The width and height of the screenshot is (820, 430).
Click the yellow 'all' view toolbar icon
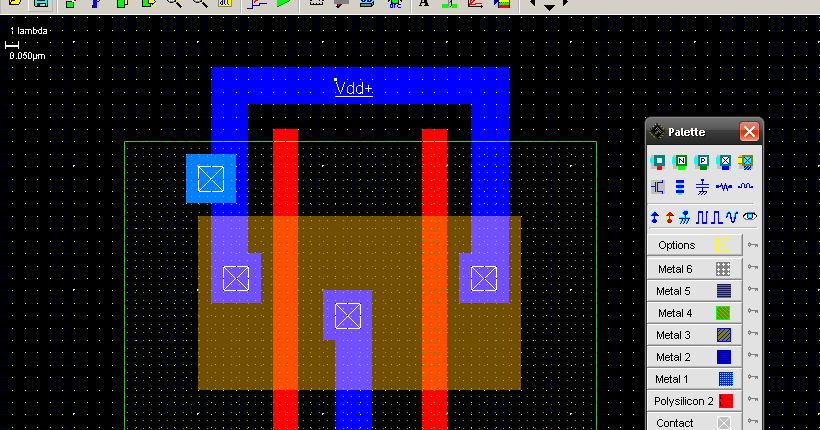(225, 3)
